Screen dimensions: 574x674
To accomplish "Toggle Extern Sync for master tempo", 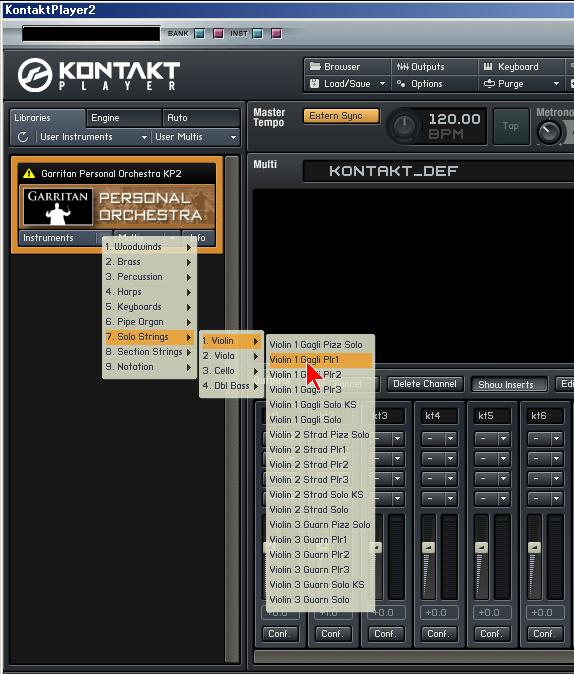I will coord(341,116).
